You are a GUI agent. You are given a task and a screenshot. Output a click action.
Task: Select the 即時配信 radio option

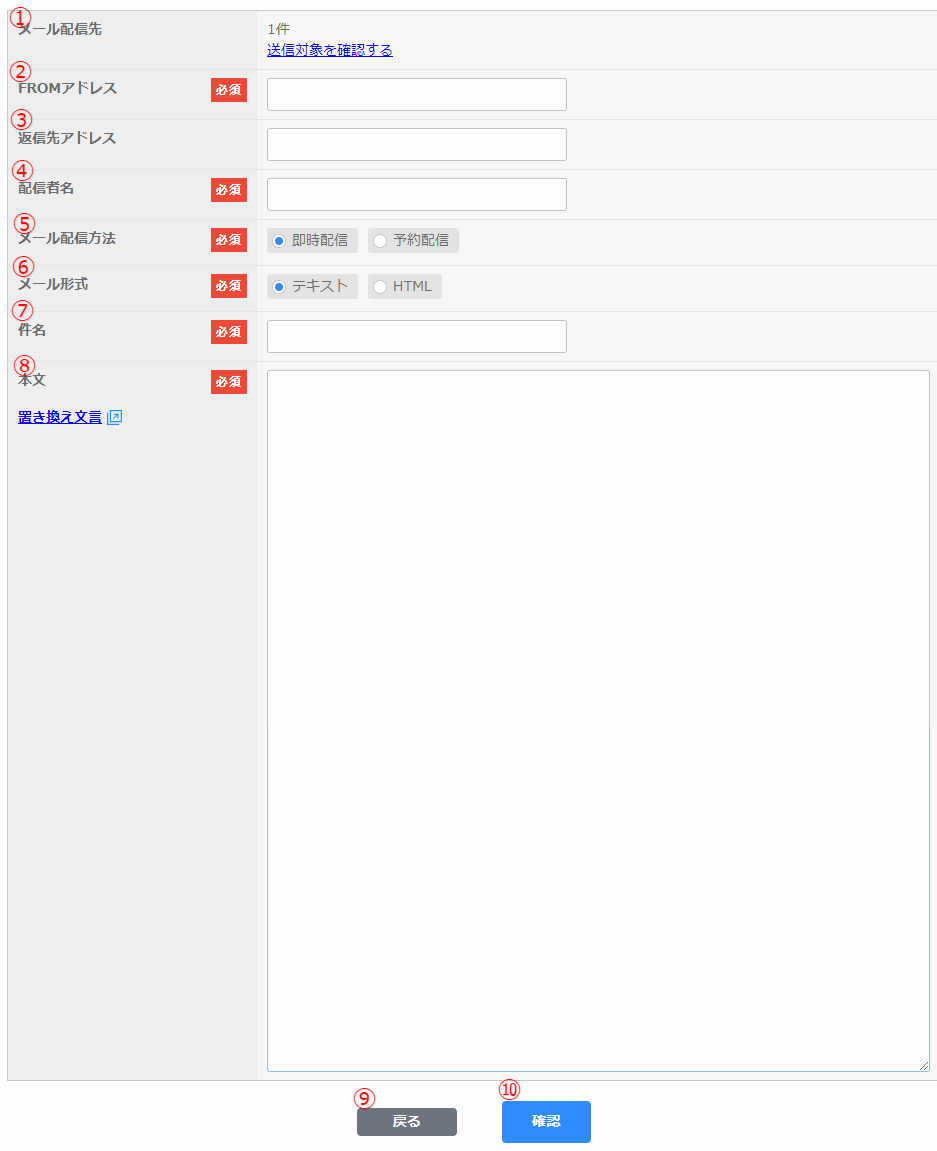coord(280,241)
